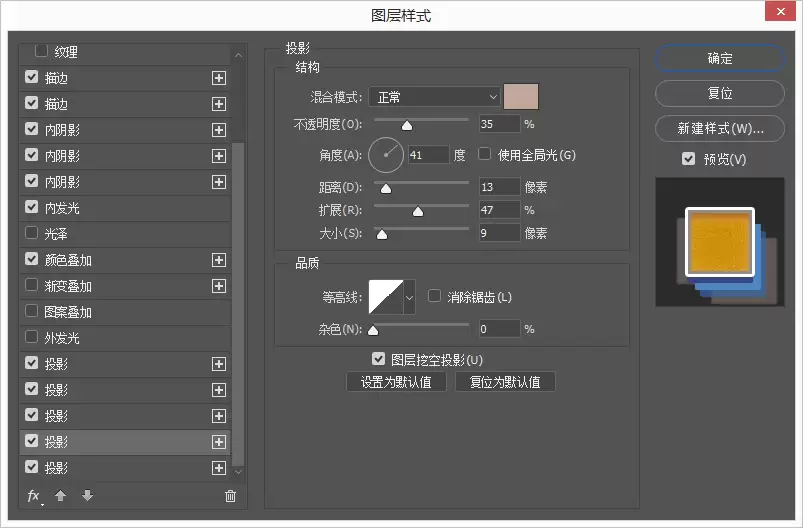Click the 扩展 value field showing 47
Image resolution: width=803 pixels, height=528 pixels.
pyautogui.click(x=499, y=210)
